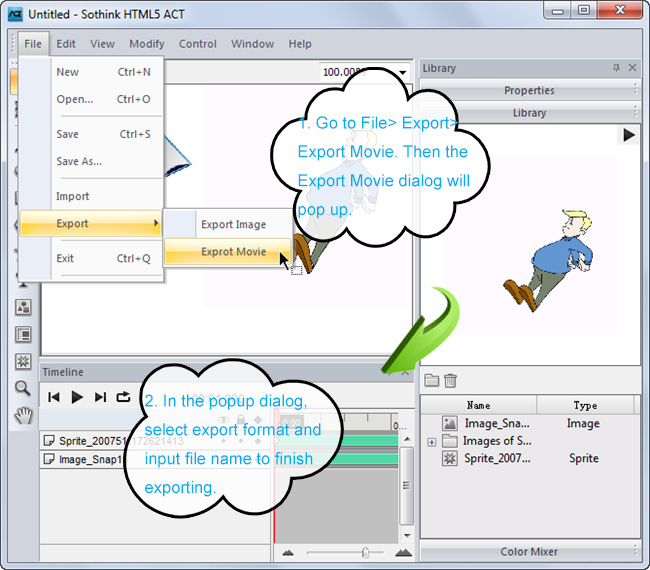Image resolution: width=650 pixels, height=570 pixels.
Task: Click the Image_Sna... image type icon
Action: (x=450, y=423)
